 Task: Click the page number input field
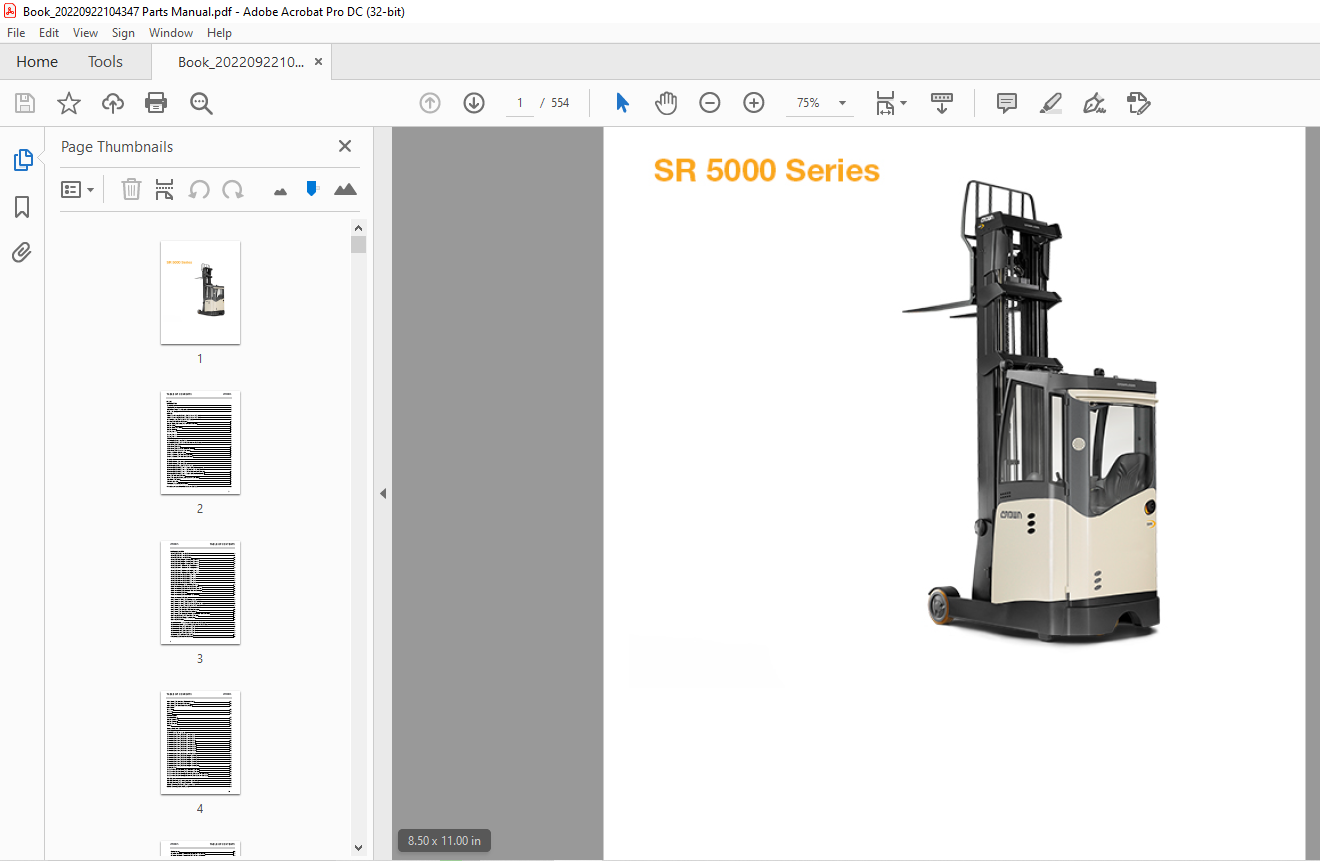point(520,103)
